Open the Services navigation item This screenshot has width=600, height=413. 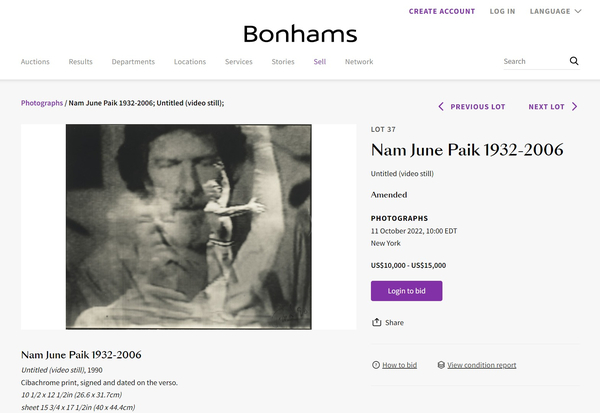(239, 62)
